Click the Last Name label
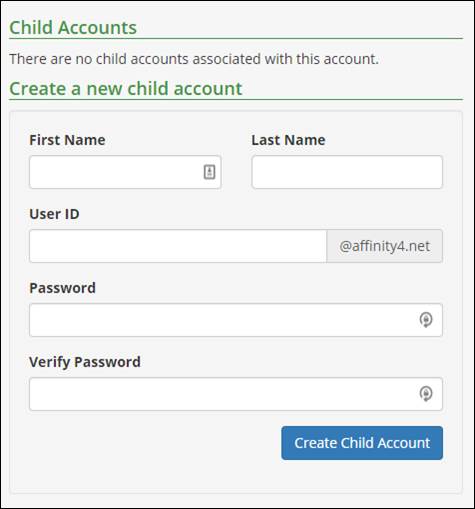Viewport: 475px width, 509px height. pos(288,140)
